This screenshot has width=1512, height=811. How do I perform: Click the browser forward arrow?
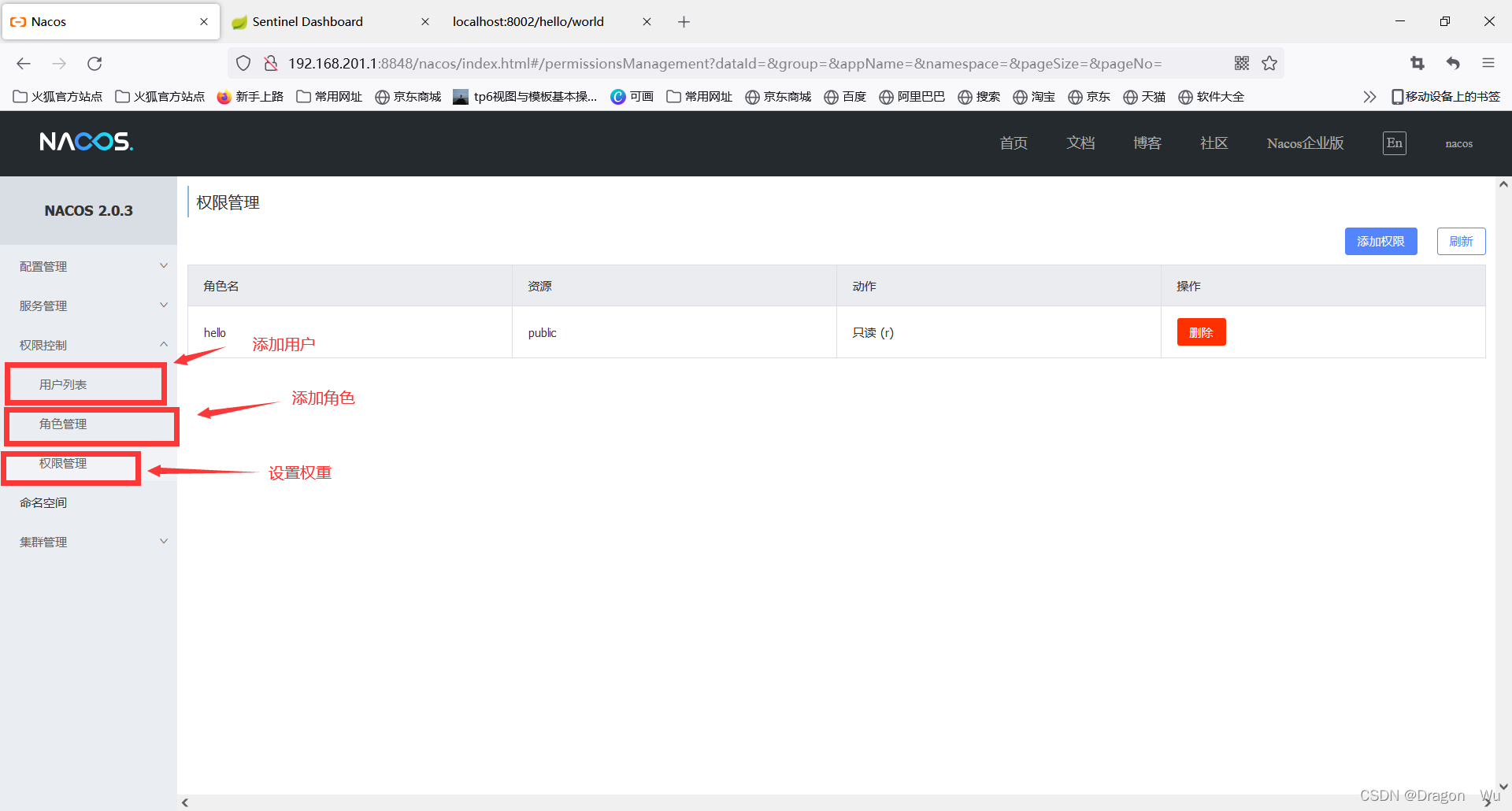[x=59, y=64]
